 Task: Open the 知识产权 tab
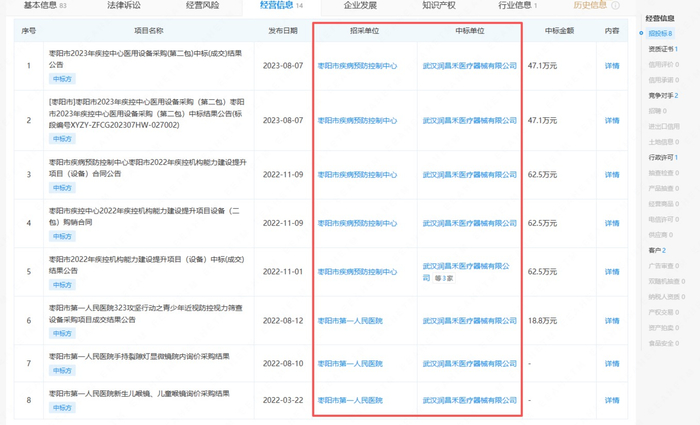439,5
